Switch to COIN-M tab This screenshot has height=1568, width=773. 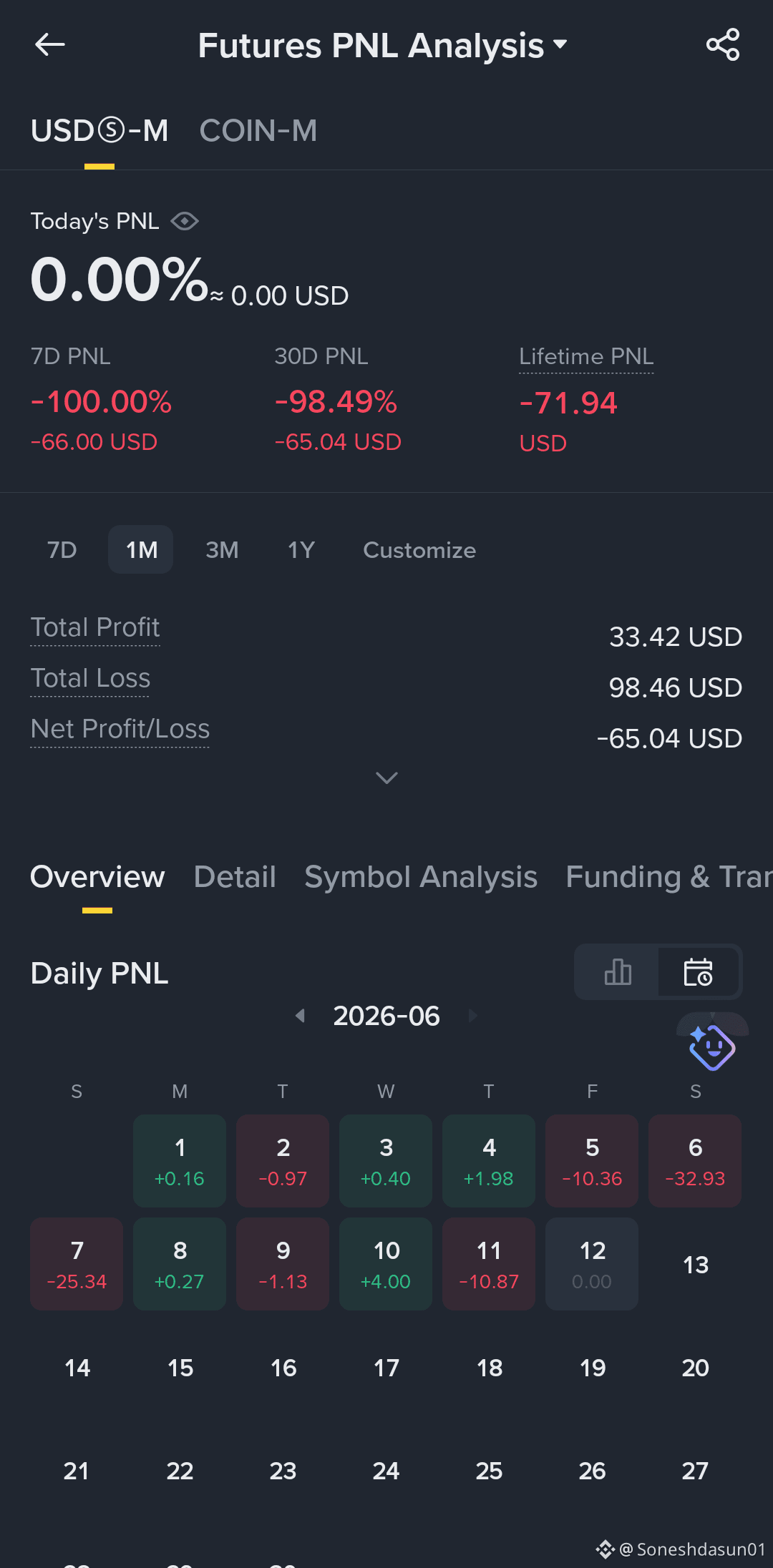[x=258, y=131]
